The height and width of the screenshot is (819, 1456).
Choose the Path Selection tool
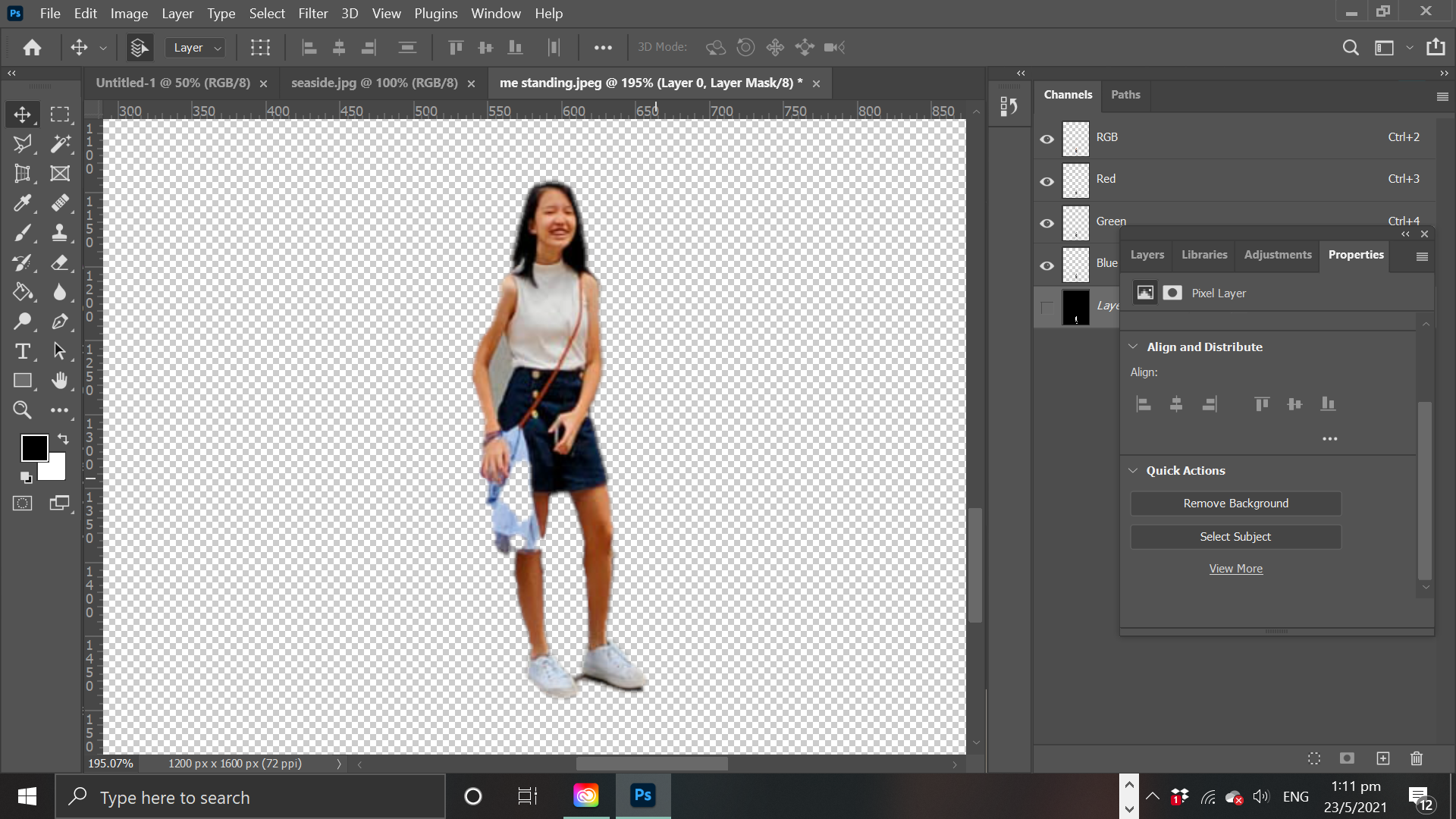pyautogui.click(x=60, y=351)
